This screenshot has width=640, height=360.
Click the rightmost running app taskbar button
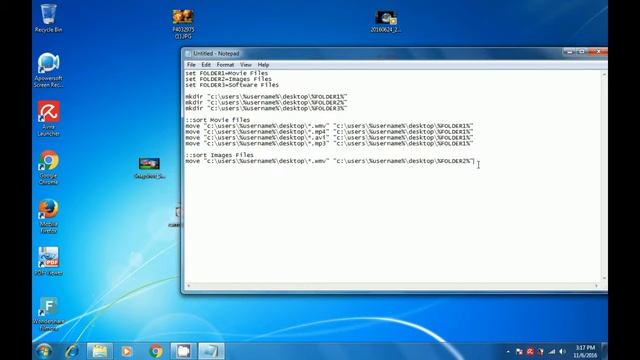(x=211, y=351)
